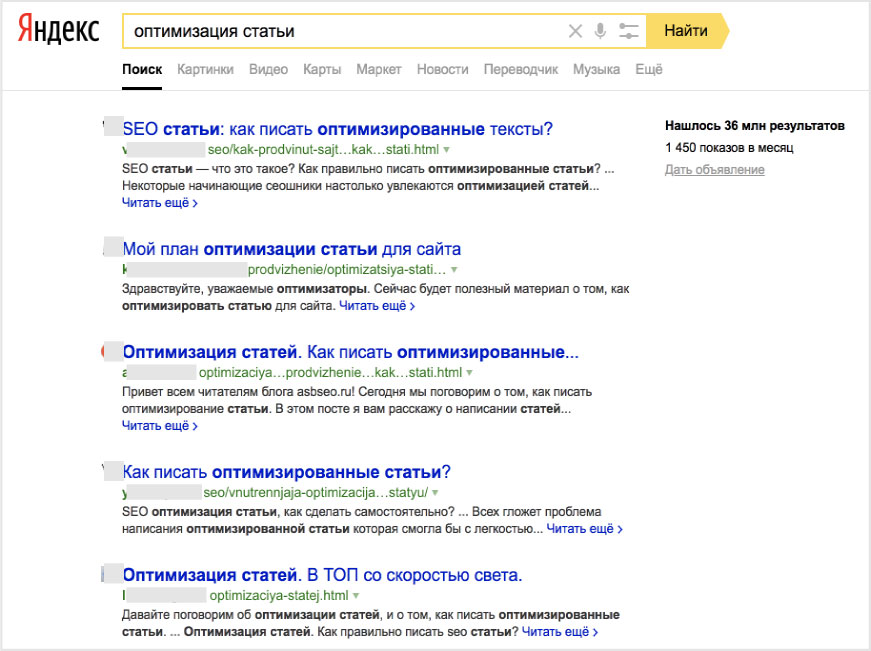Switch to the Видео tab

[268, 69]
